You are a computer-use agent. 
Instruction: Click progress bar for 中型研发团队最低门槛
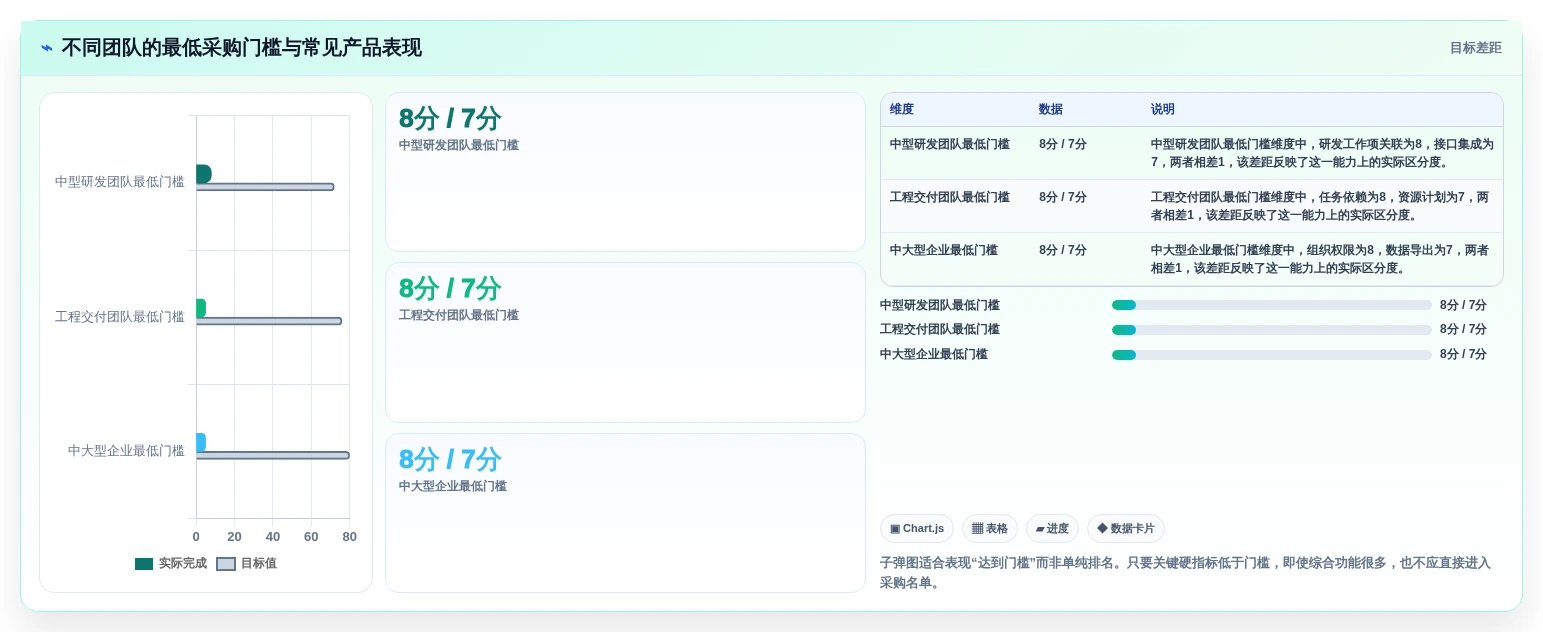(1272, 305)
